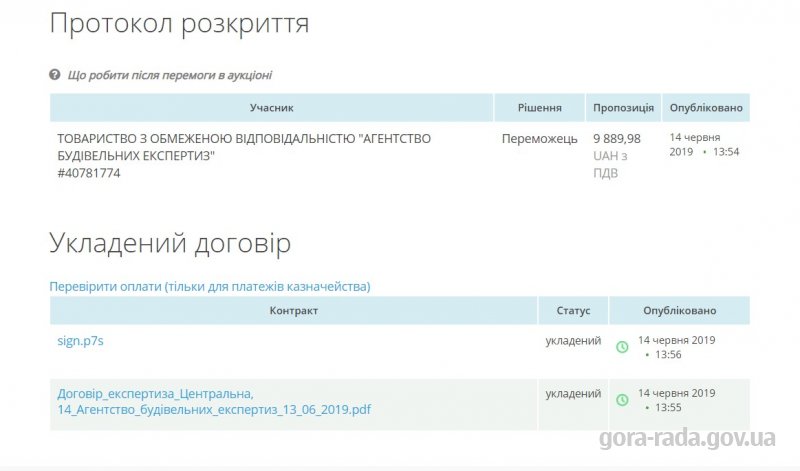
Task: Select participant 'АГЕНТСТВО БУДІВЕЛЬНИХ ЕКСПЕРТИЗ' name
Action: coord(244,147)
